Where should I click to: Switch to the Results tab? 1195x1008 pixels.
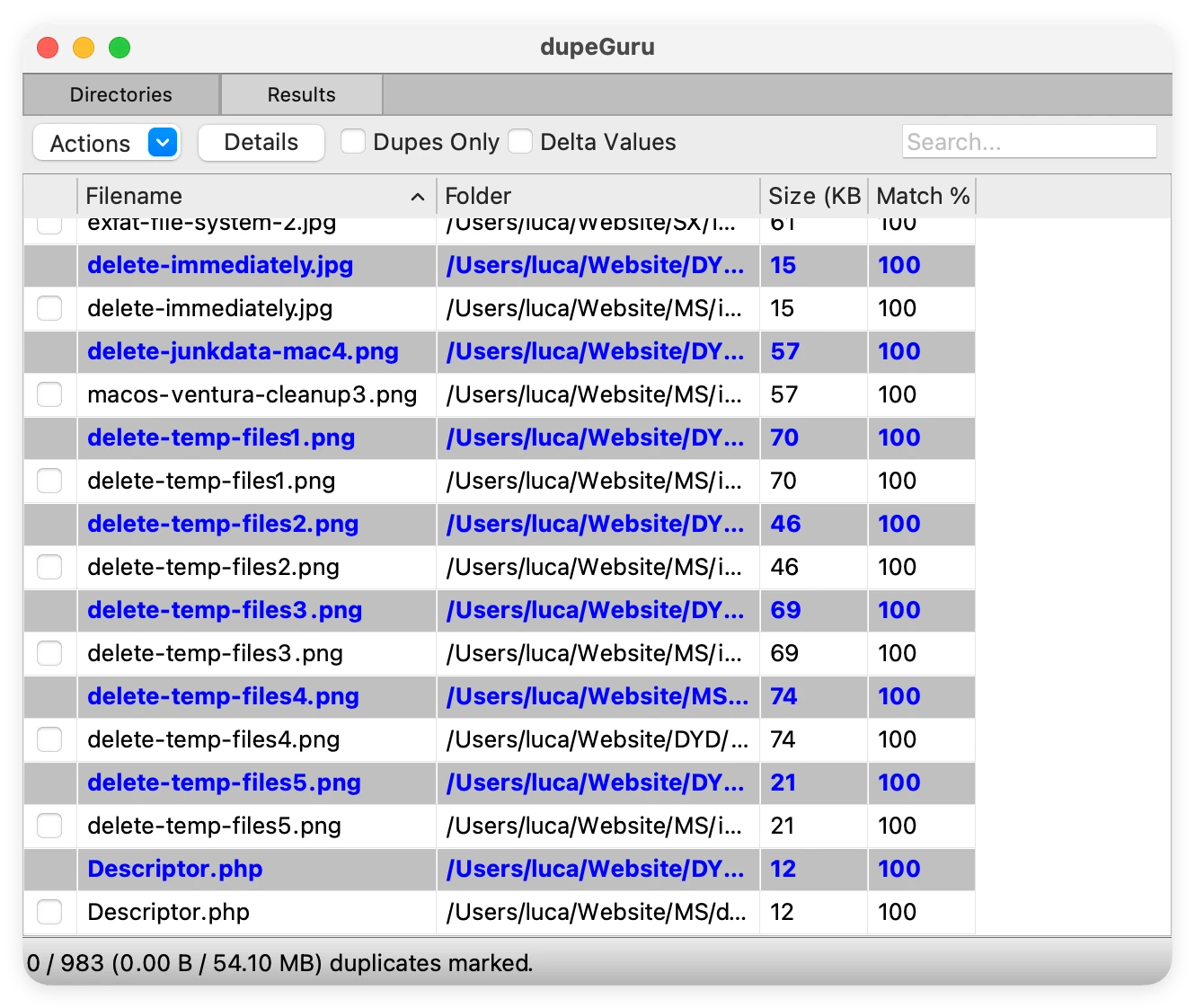[302, 94]
